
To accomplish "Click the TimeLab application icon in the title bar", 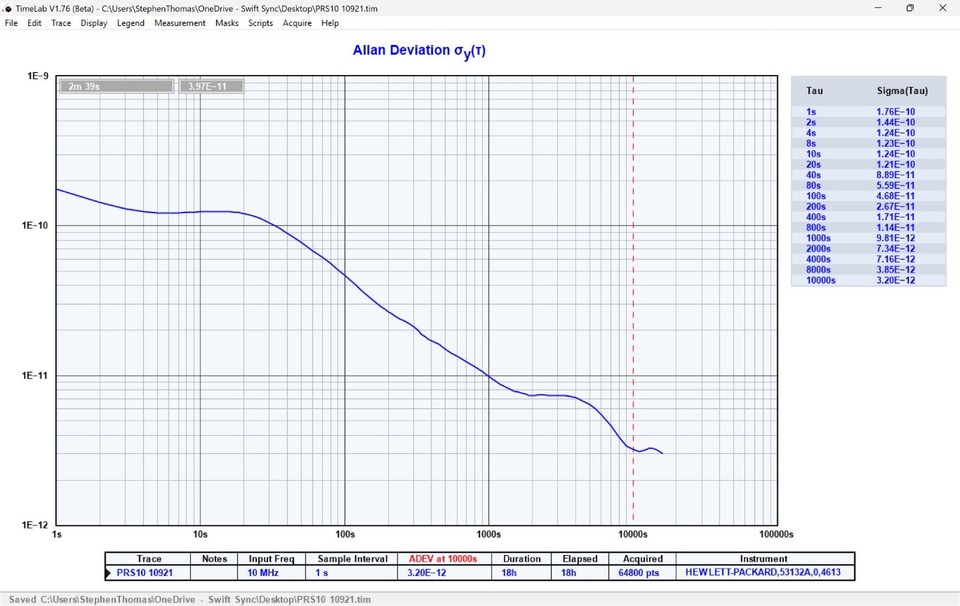I will [8, 8].
